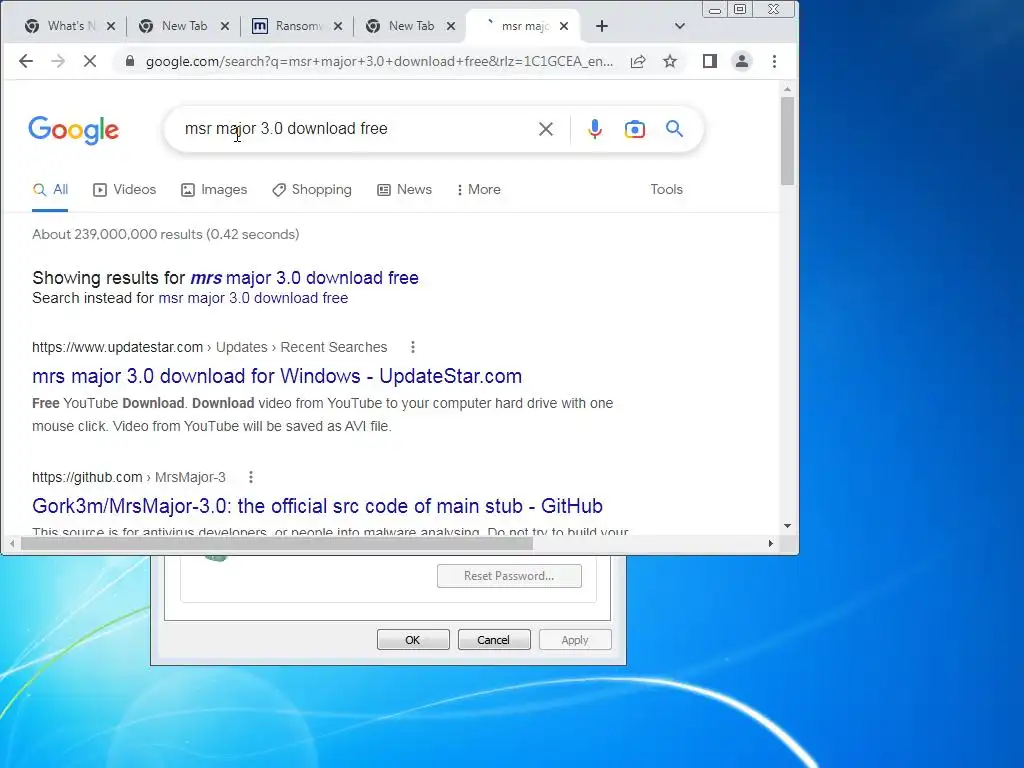Start a voice search with microphone
This screenshot has width=1024, height=768.
coord(594,129)
